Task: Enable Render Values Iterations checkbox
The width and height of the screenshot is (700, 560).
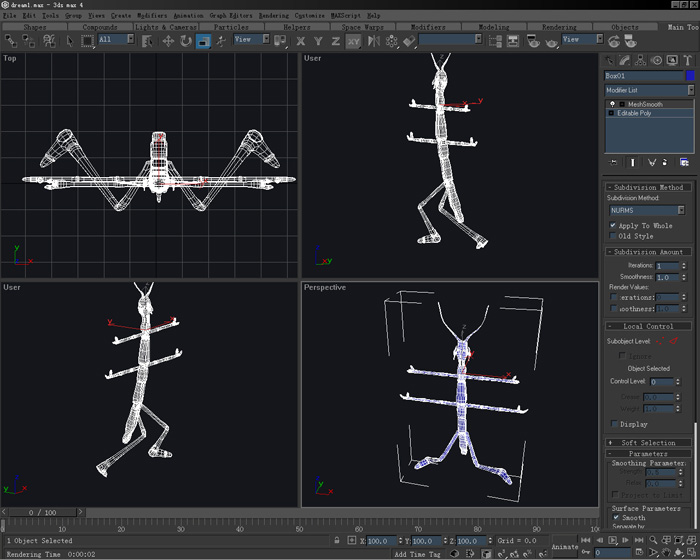Action: (x=614, y=297)
